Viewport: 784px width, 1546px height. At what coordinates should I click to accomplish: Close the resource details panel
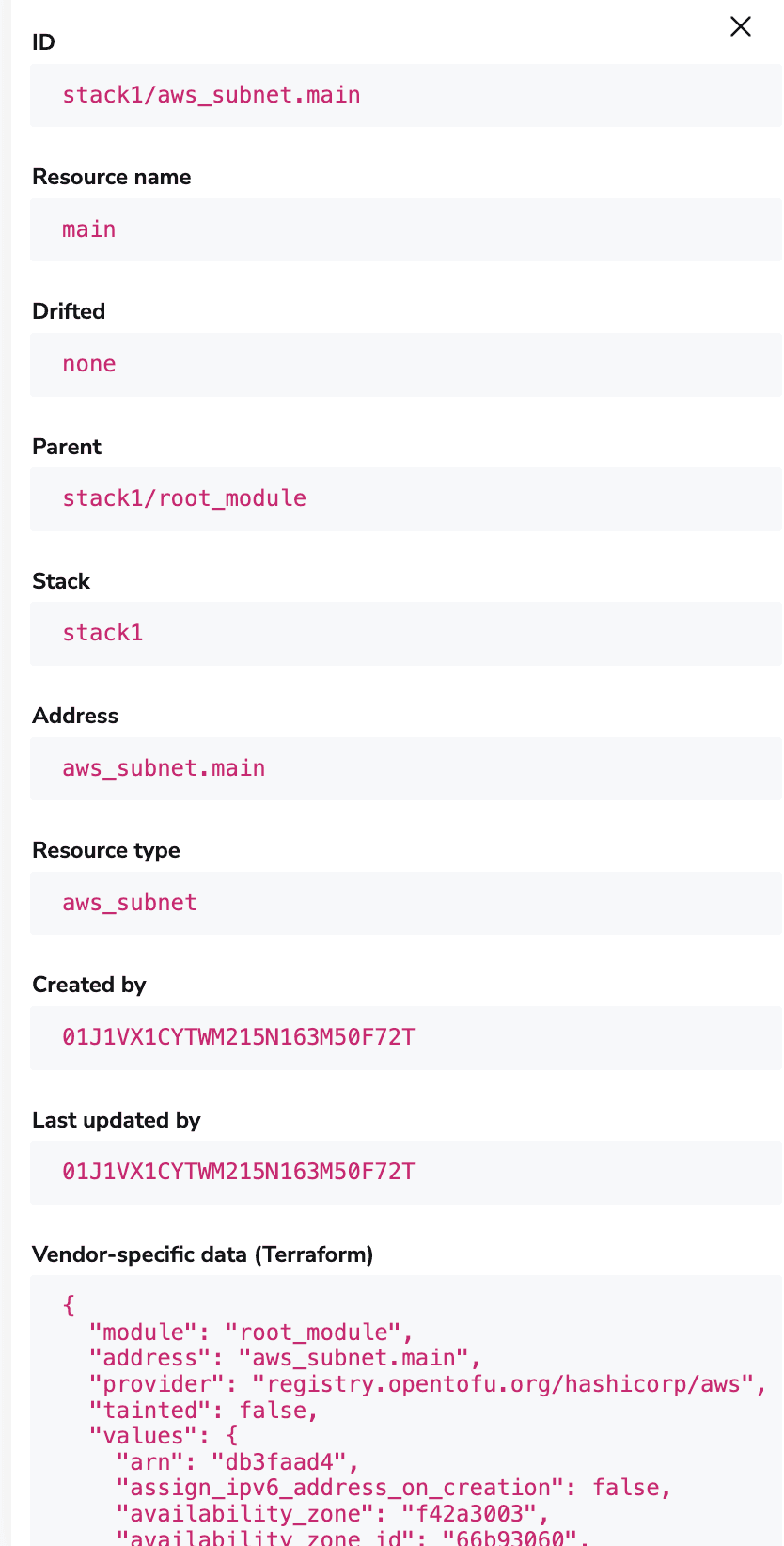pos(741,26)
